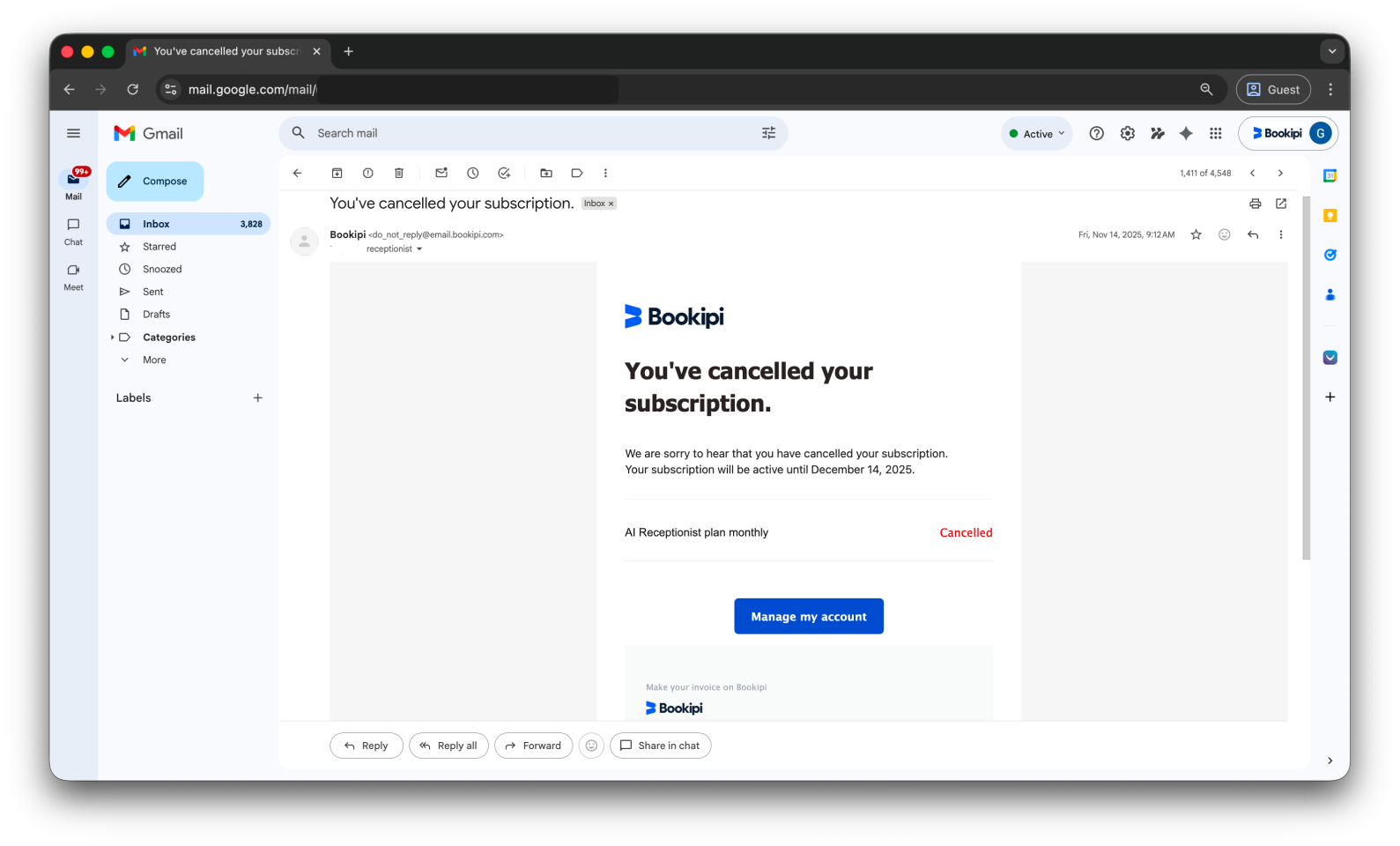Open a new browser tab

[349, 51]
